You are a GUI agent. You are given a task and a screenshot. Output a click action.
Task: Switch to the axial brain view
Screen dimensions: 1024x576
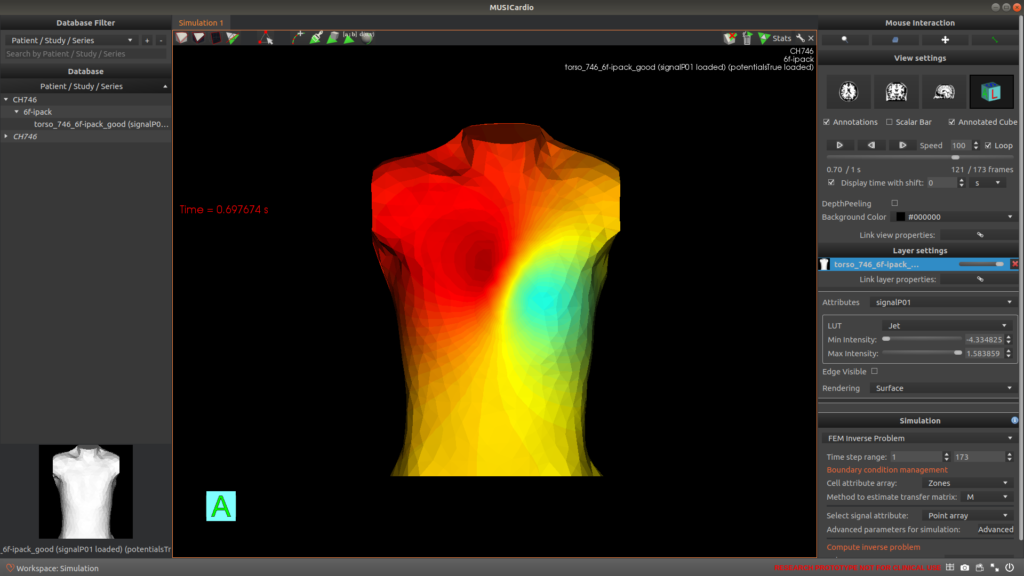click(x=848, y=92)
